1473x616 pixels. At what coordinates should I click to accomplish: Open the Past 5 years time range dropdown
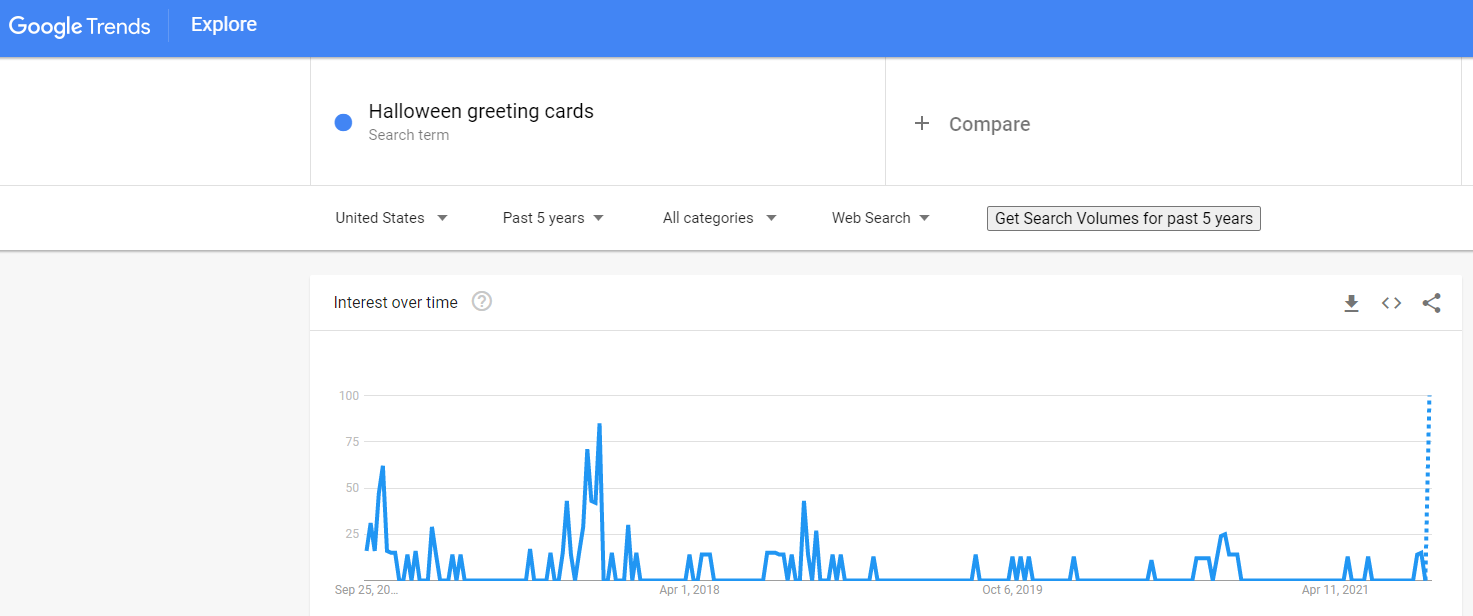pyautogui.click(x=553, y=218)
